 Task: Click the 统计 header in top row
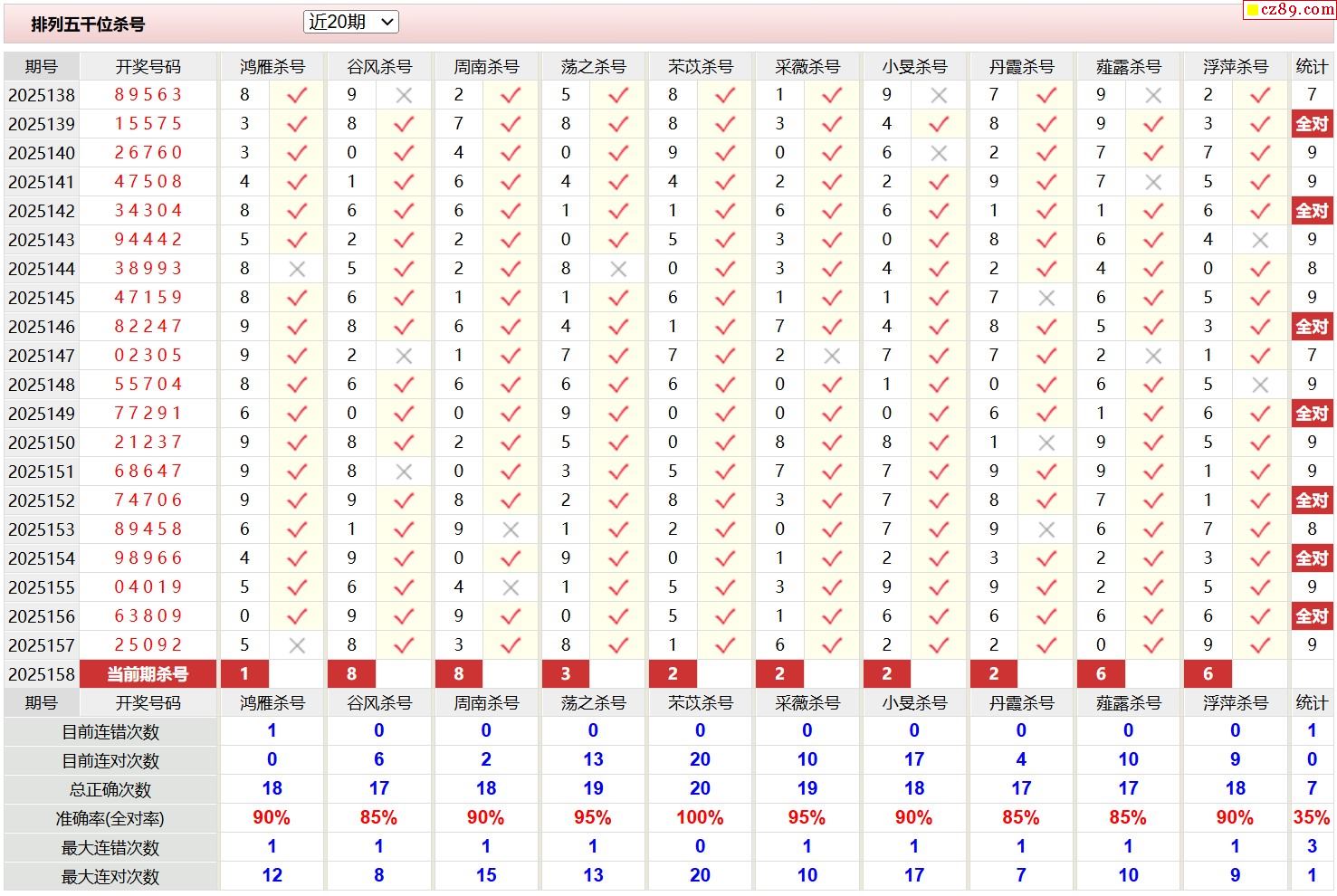[1312, 67]
